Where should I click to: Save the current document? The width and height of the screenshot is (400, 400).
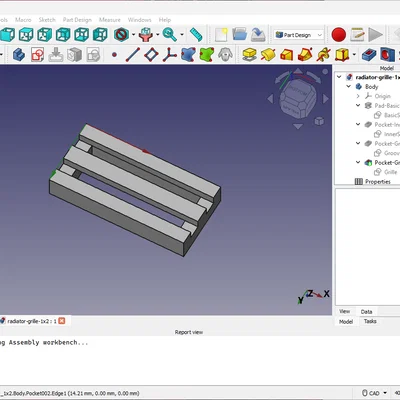[x=258, y=35]
